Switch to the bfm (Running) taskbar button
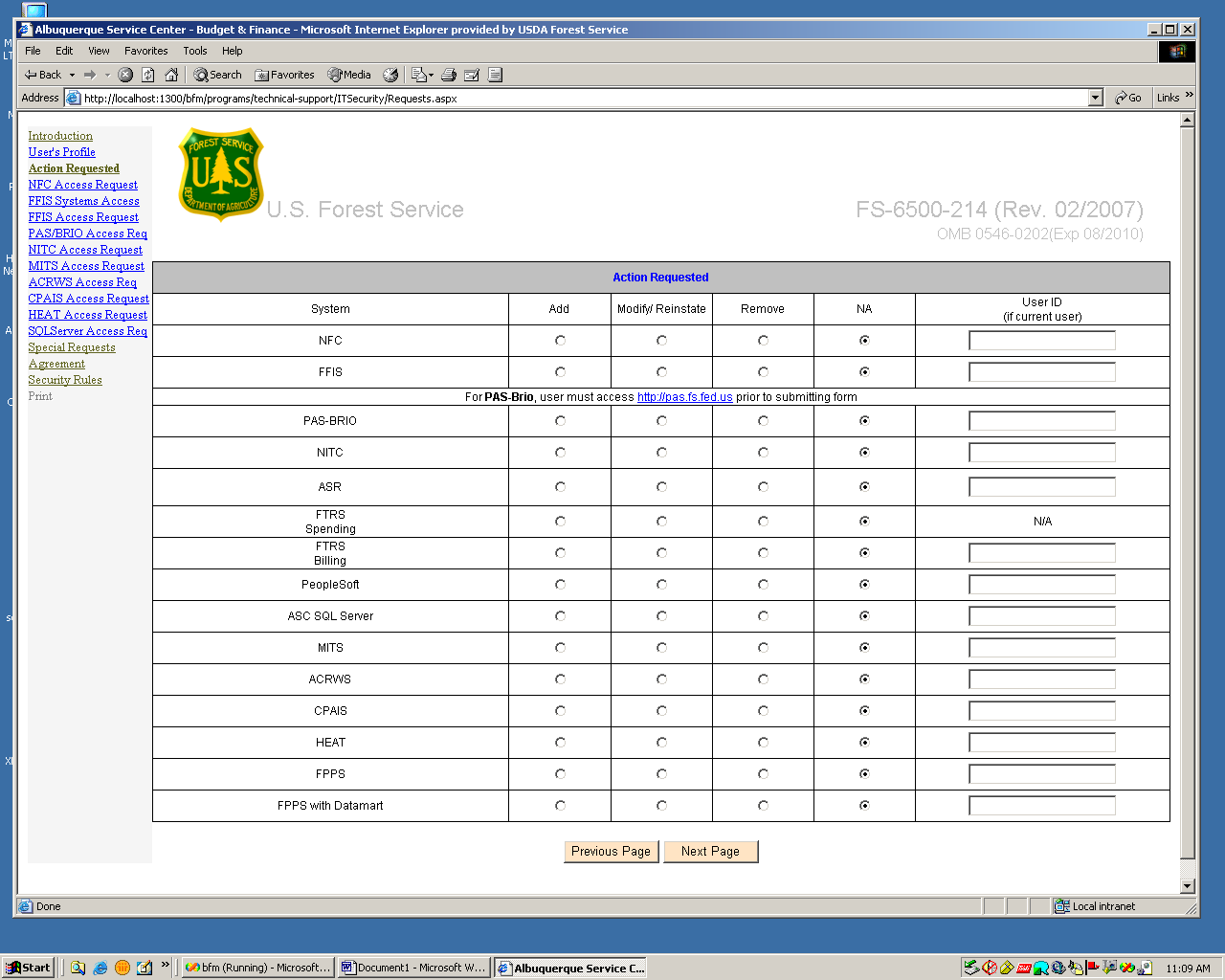The image size is (1225, 980). pos(257,968)
